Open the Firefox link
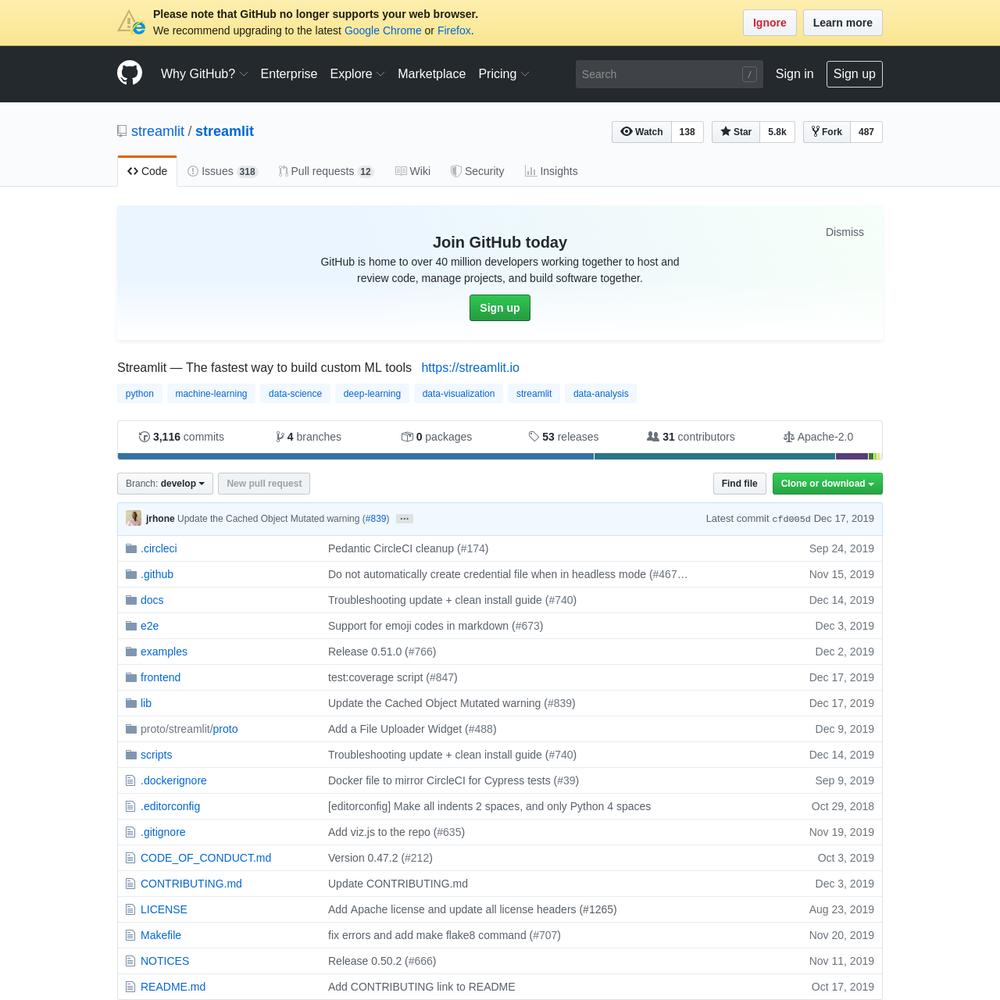This screenshot has width=1000, height=1000. pos(454,31)
